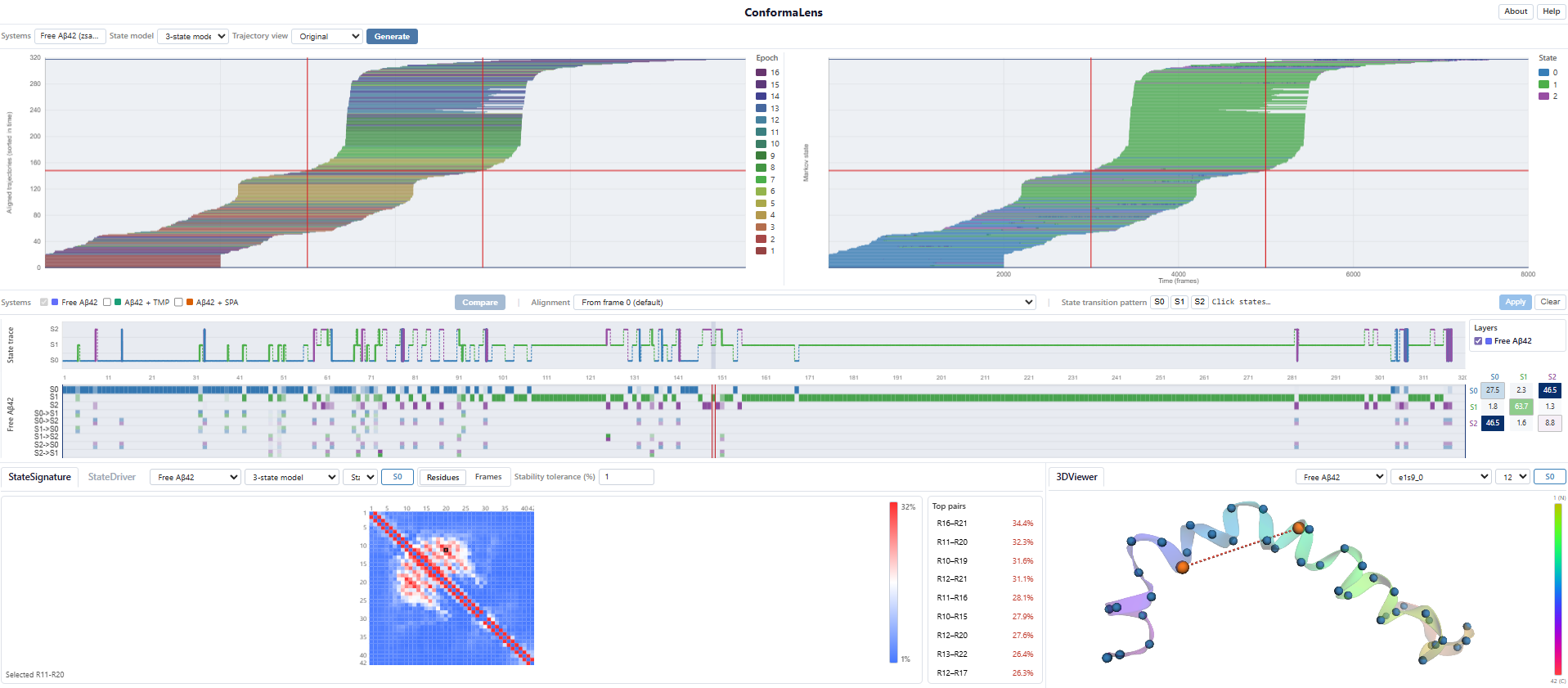Switch to the StateSignature tab

point(39,477)
